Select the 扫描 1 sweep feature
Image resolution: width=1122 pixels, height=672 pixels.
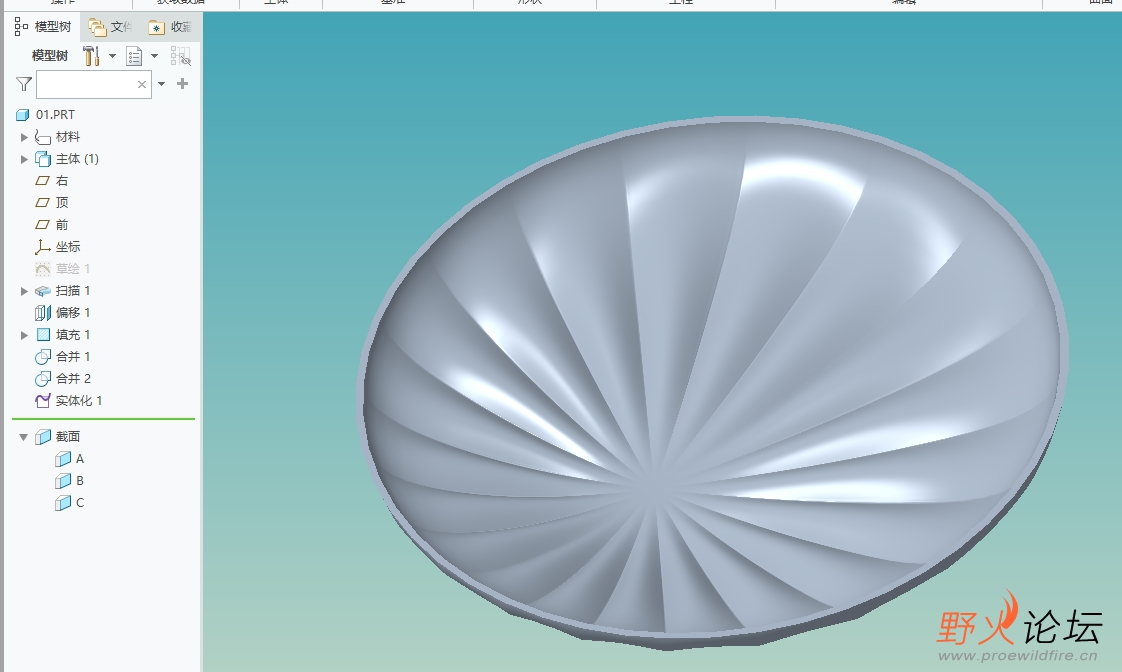(x=73, y=291)
